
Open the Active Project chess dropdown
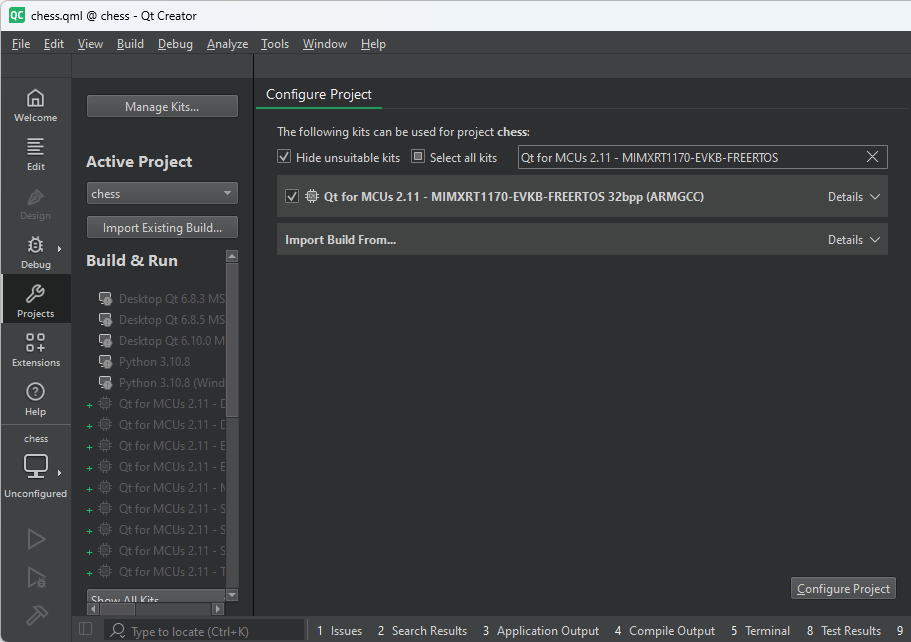[162, 193]
